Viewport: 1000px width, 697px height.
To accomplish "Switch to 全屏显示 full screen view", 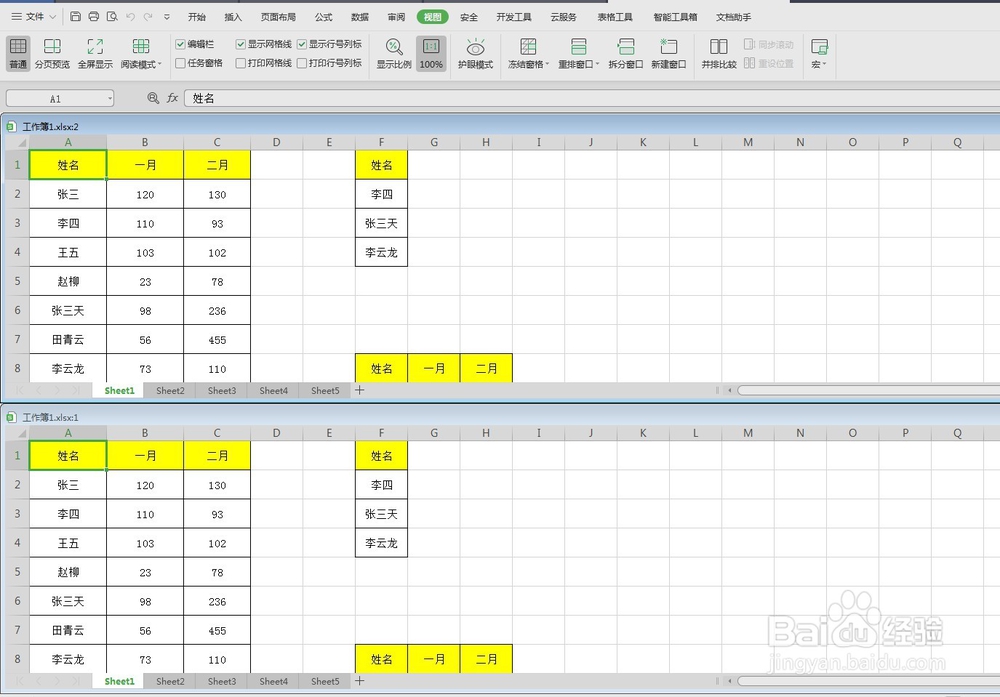I will coord(95,53).
